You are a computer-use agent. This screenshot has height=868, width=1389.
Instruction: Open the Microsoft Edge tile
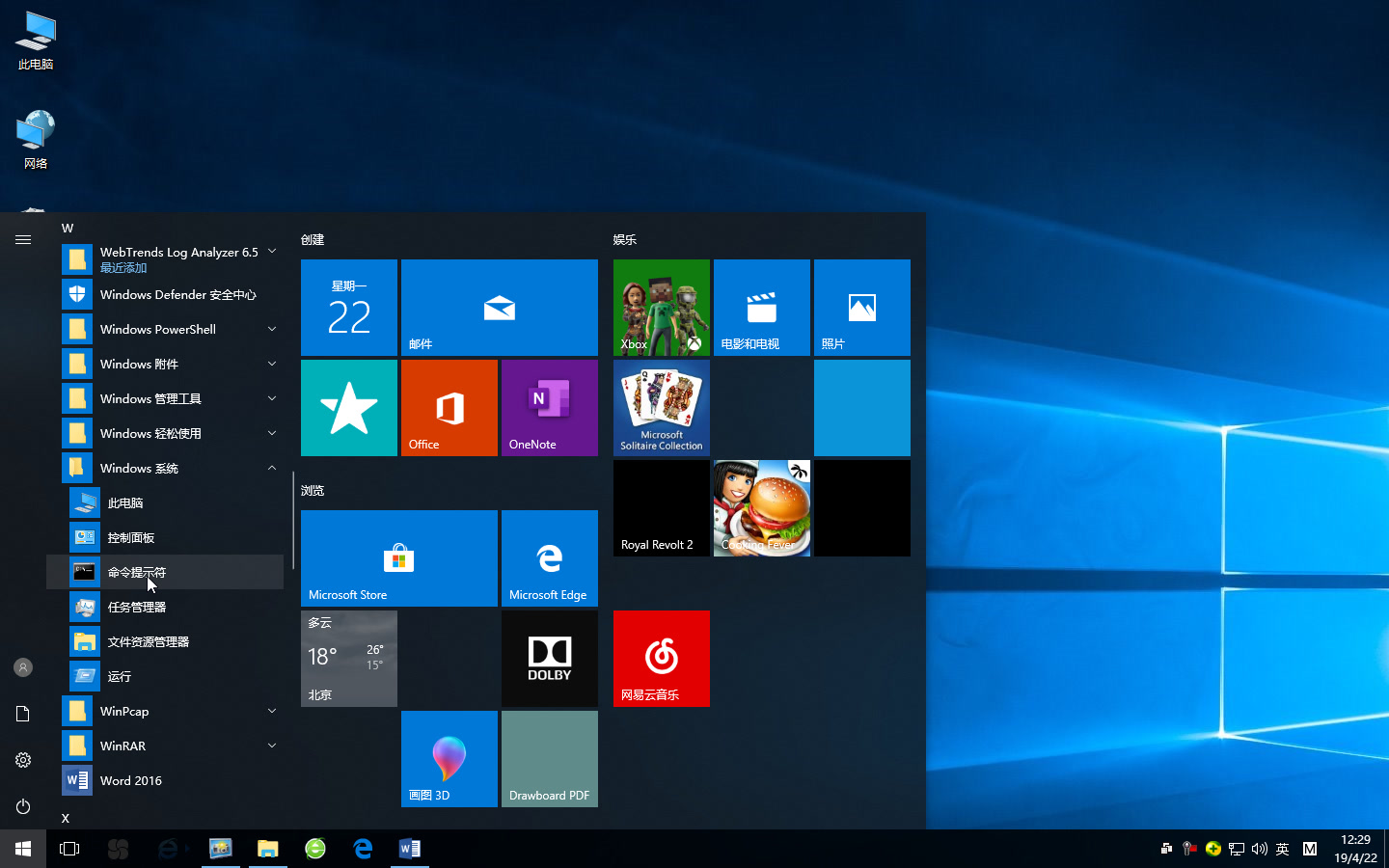coord(550,558)
